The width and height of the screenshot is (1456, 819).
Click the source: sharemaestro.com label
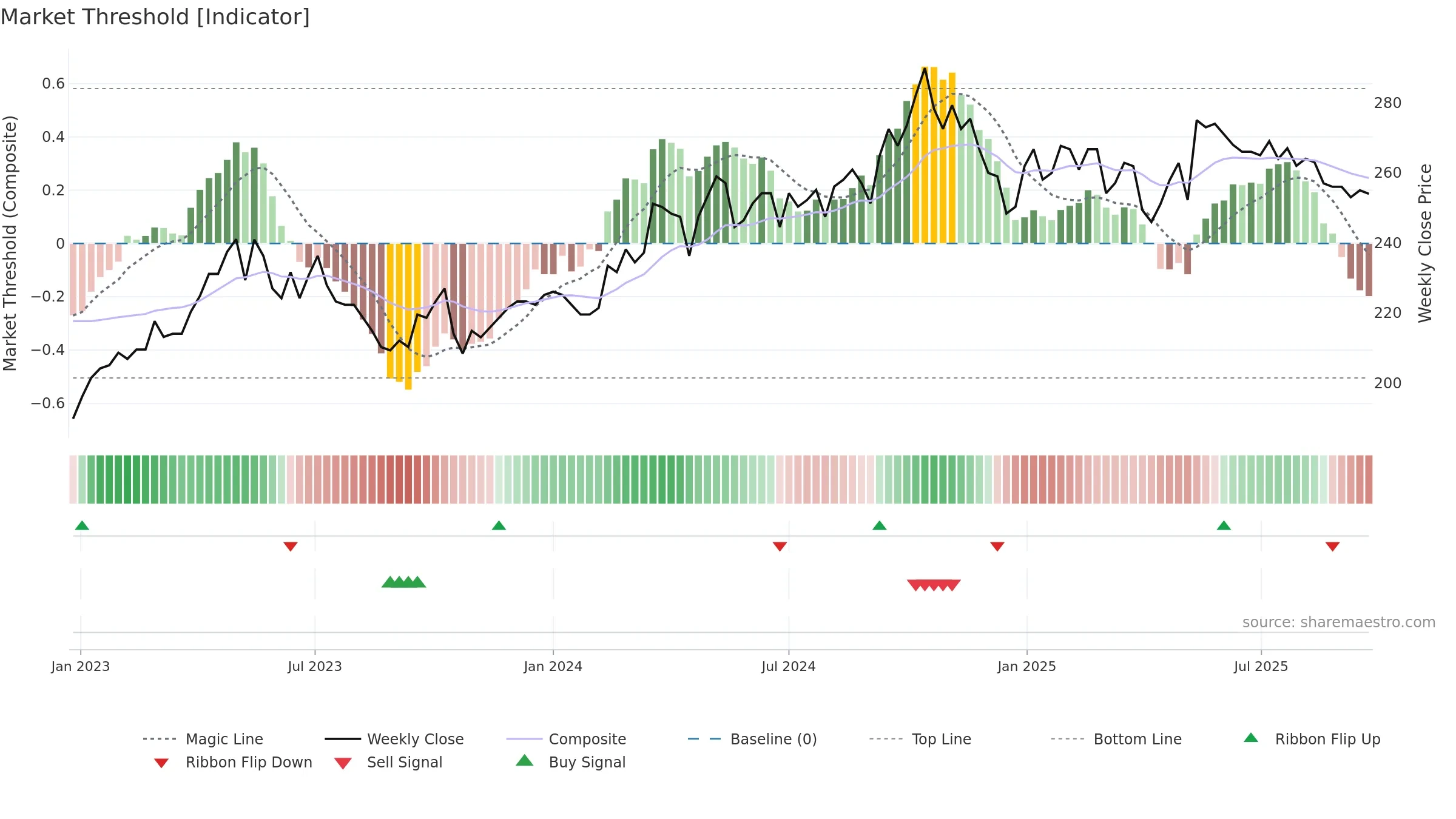coord(1339,622)
